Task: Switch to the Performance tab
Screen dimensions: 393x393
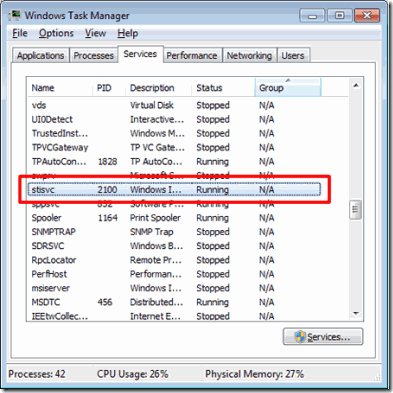Action: [192, 55]
